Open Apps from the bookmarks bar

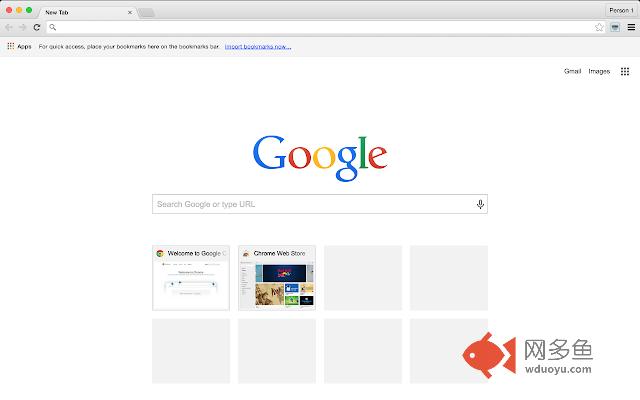(x=19, y=47)
